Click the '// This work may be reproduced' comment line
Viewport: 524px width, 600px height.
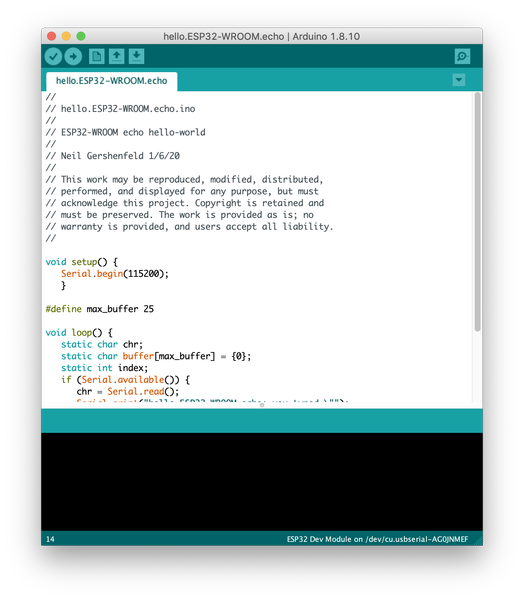pyautogui.click(x=184, y=179)
